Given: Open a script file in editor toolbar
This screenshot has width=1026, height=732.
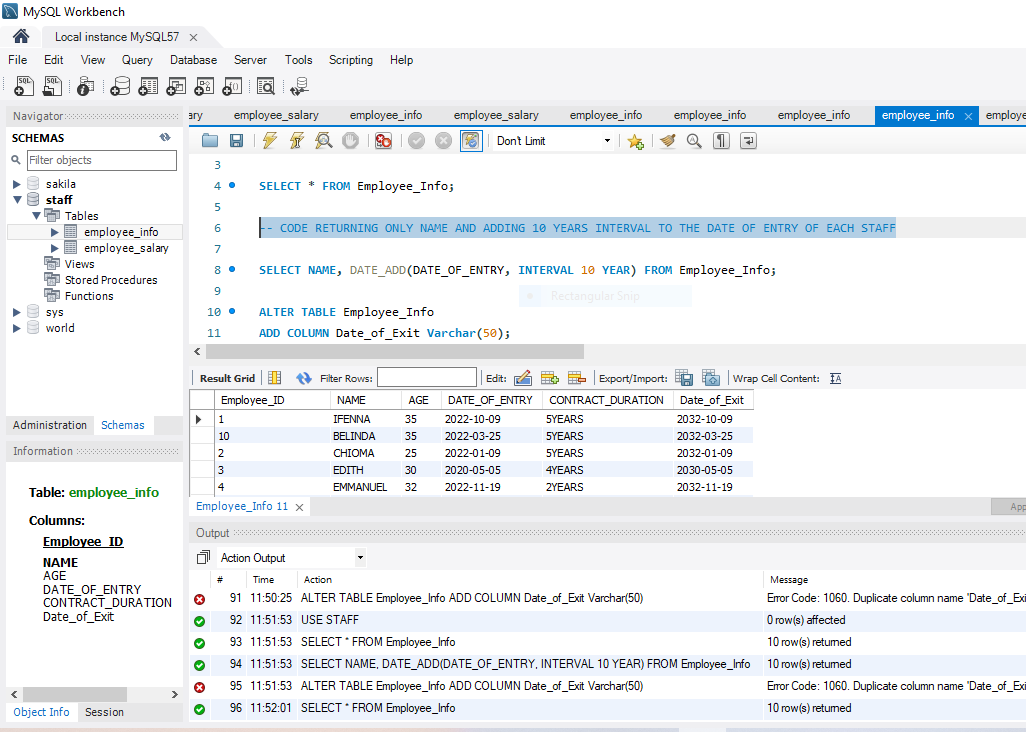Looking at the screenshot, I should point(210,141).
